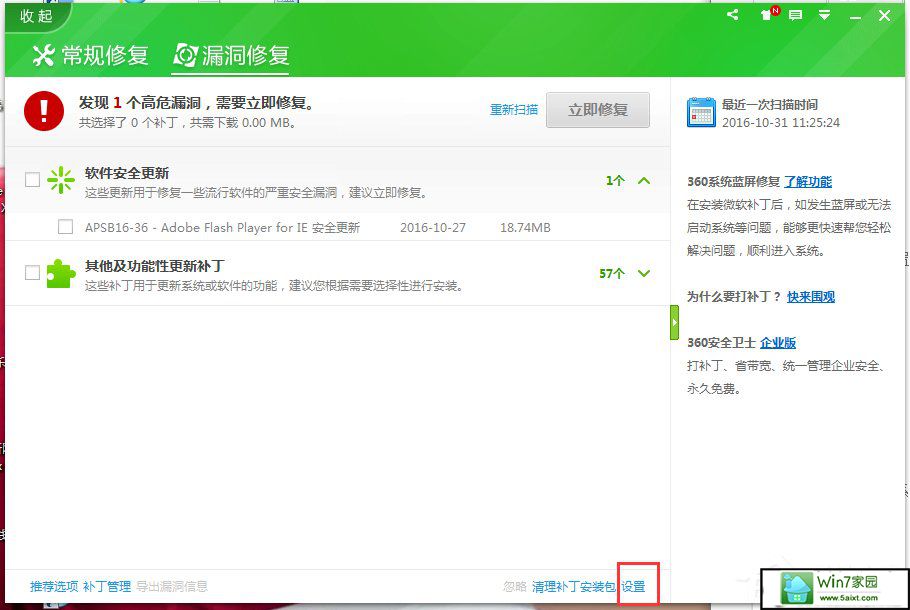Select the 漏洞修复 tab
Viewport: 910px width, 610px height.
coord(231,56)
